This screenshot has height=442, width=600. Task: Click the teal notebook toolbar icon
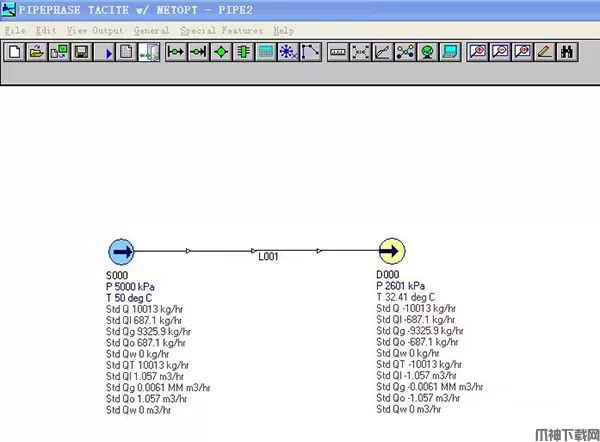click(x=450, y=52)
